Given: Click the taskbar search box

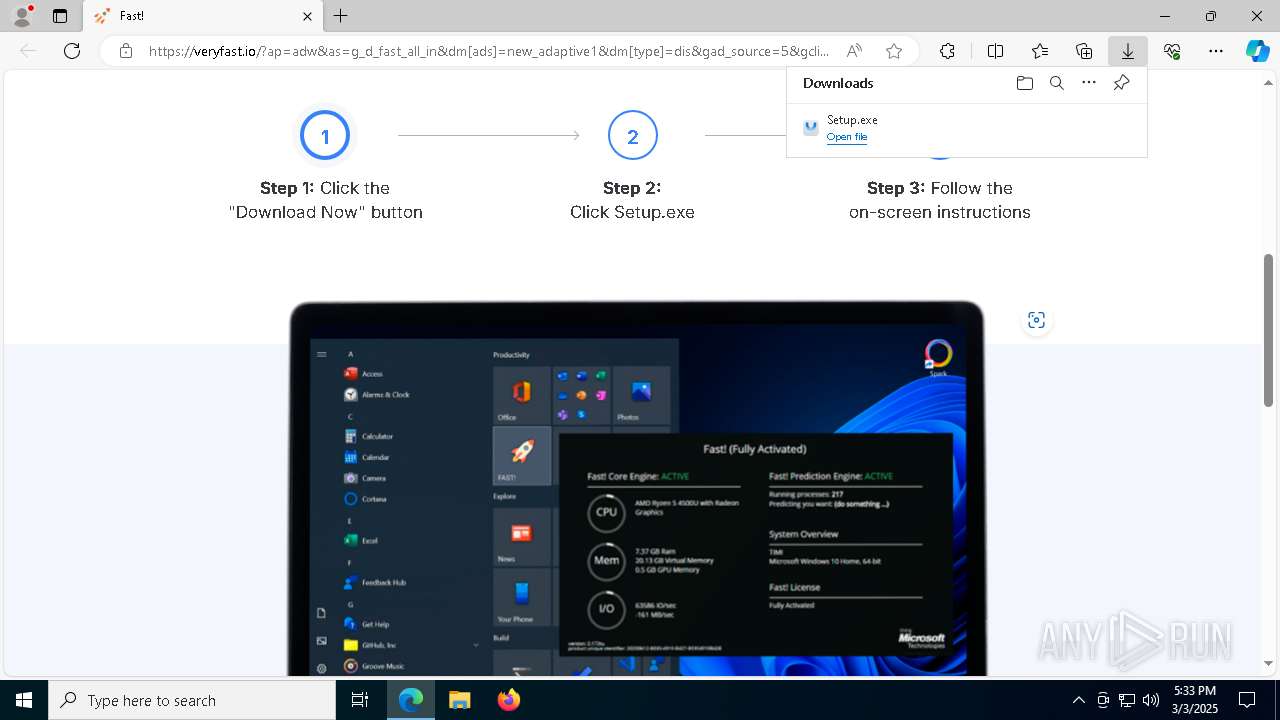Looking at the screenshot, I should 192,700.
